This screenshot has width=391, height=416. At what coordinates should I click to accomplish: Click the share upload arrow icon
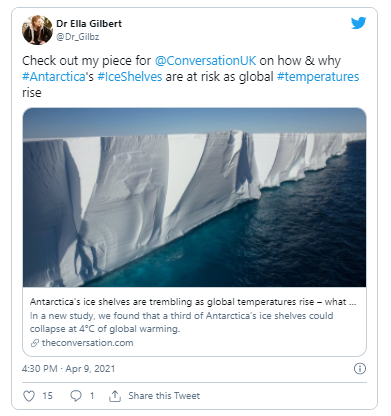click(x=115, y=396)
